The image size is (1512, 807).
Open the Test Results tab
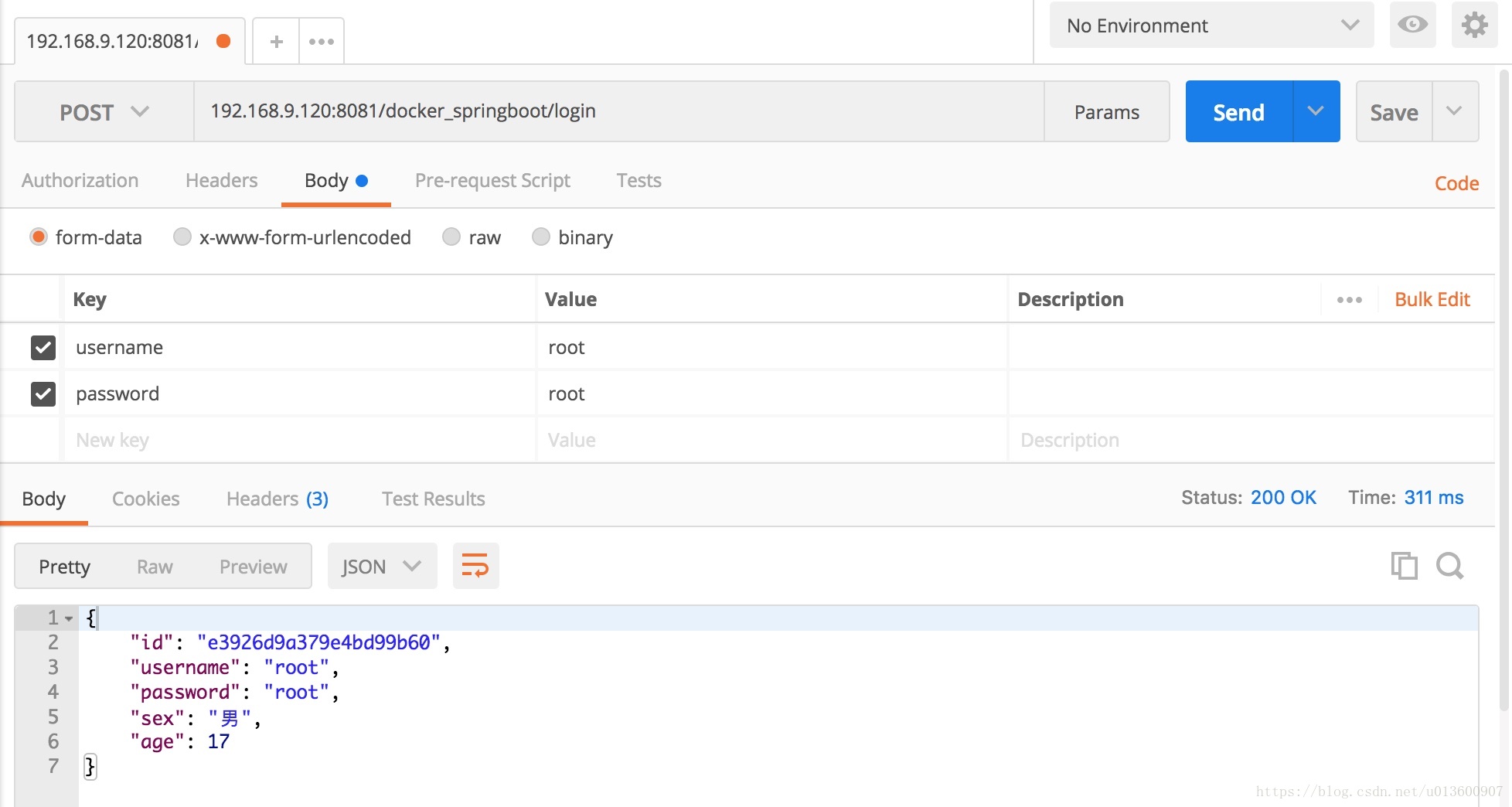(434, 499)
